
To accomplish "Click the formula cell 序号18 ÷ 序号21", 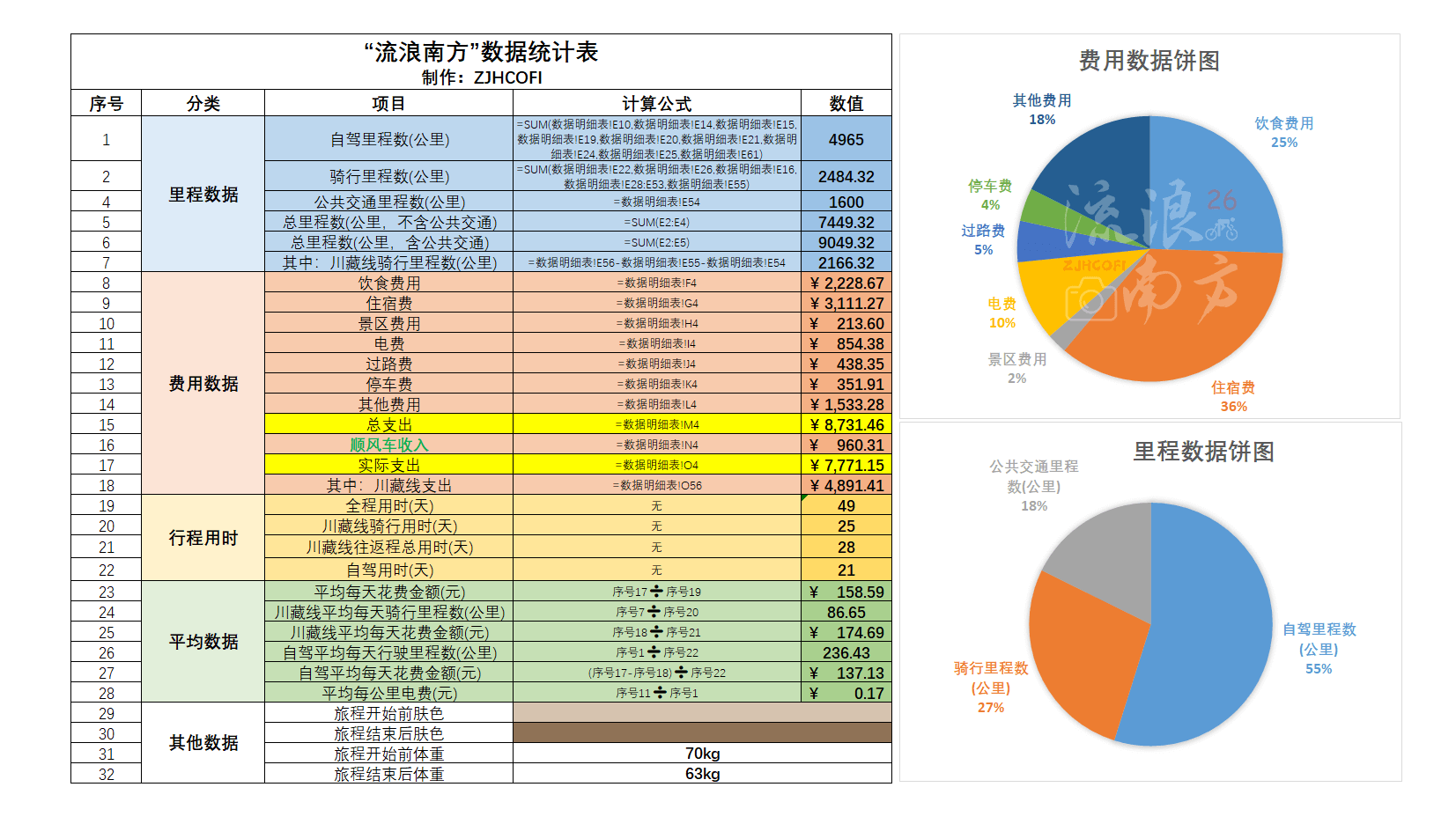I will pyautogui.click(x=657, y=632).
